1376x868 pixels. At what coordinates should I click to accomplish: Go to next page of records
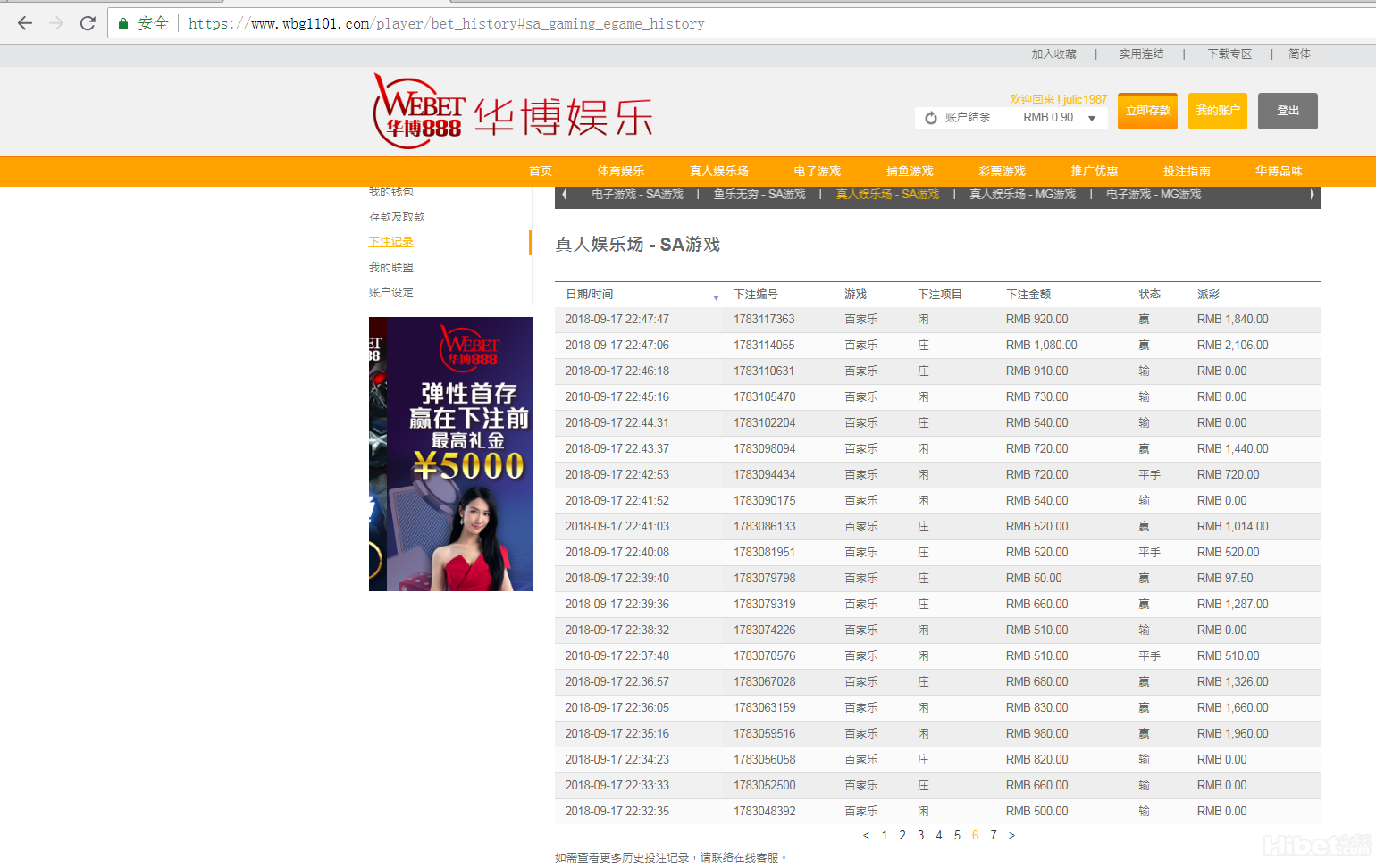[x=1011, y=836]
